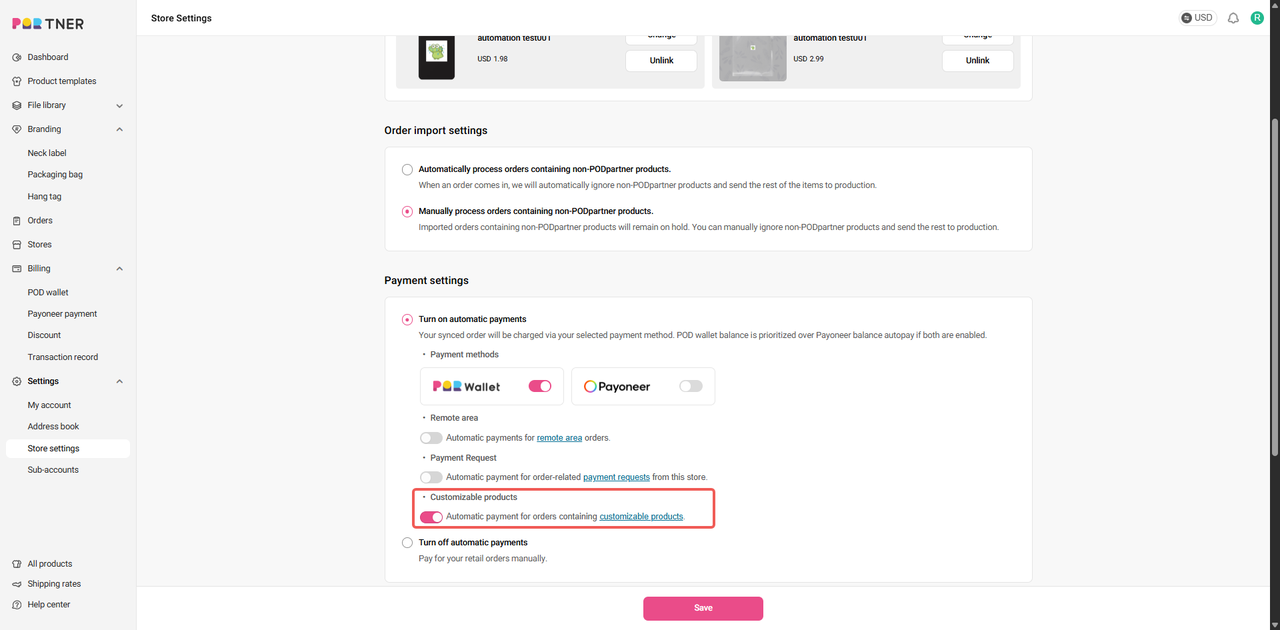1280x630 pixels.
Task: Click the Product templates shirt icon
Action: coord(17,81)
